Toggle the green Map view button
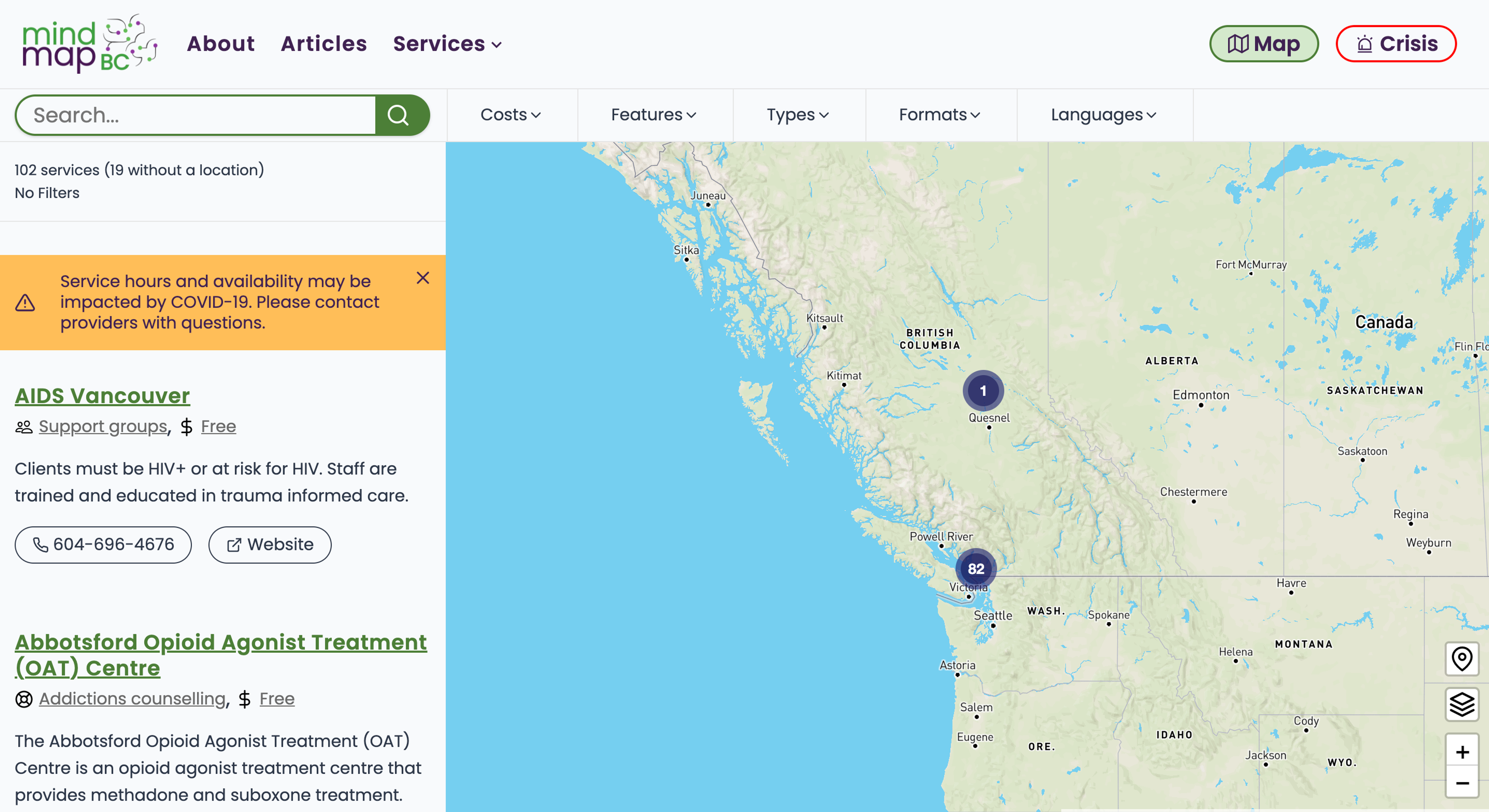 point(1264,44)
